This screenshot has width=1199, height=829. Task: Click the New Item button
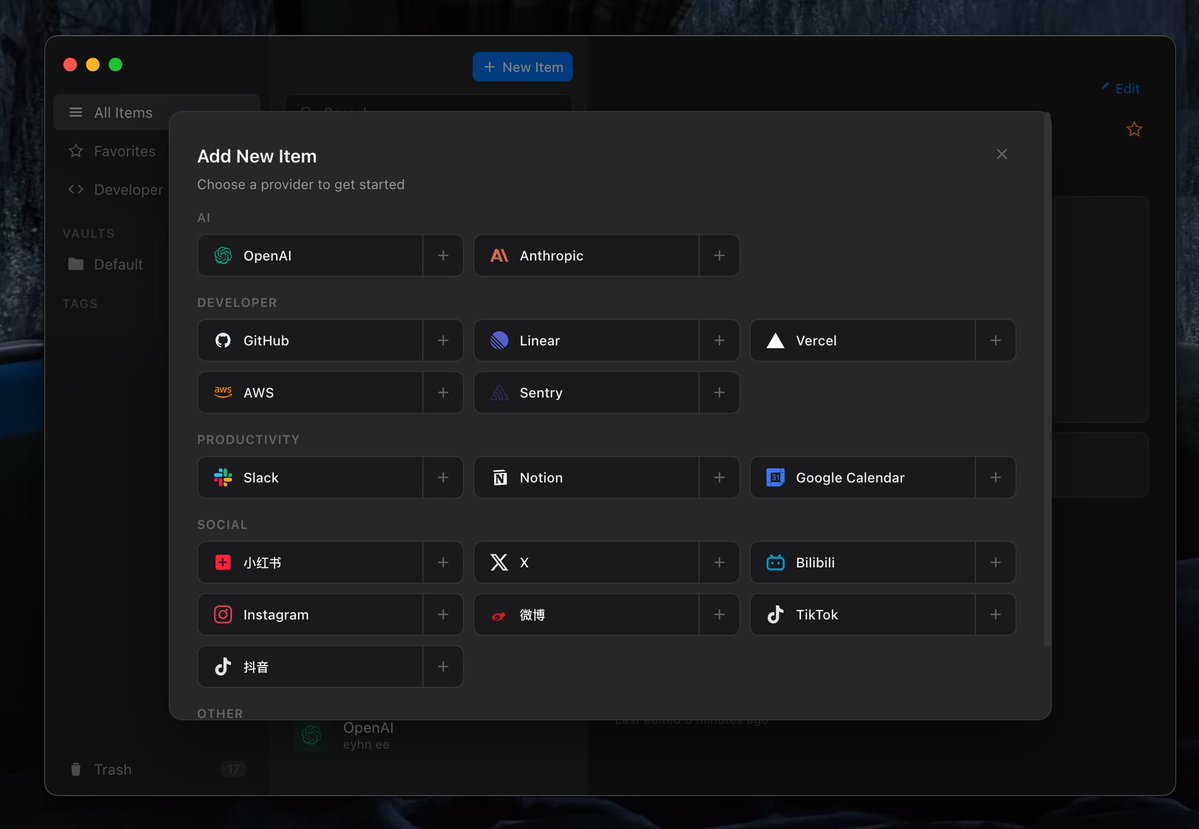tap(522, 67)
